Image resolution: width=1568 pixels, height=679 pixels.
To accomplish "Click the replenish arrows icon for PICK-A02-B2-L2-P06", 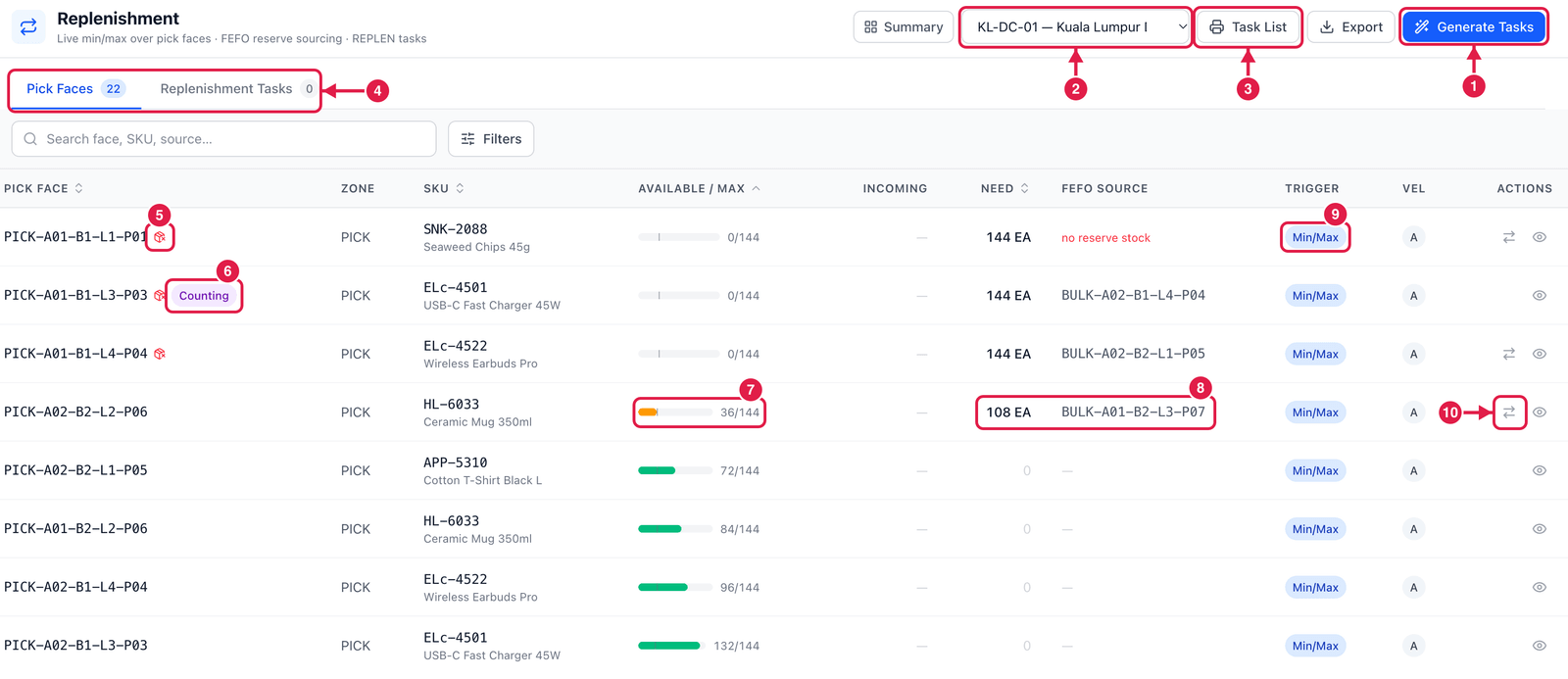I will [x=1509, y=412].
